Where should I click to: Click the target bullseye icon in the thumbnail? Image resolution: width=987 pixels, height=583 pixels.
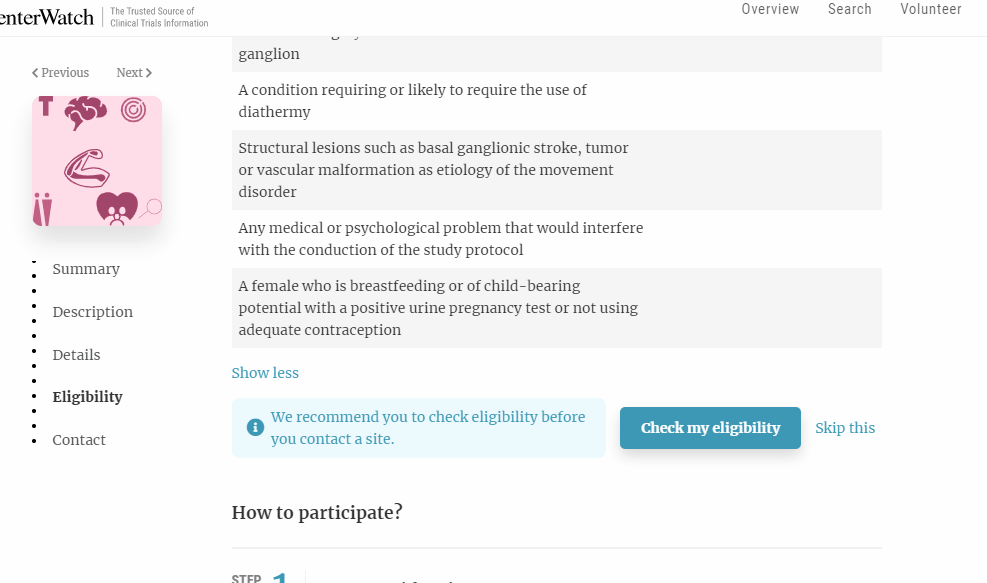pyautogui.click(x=133, y=109)
